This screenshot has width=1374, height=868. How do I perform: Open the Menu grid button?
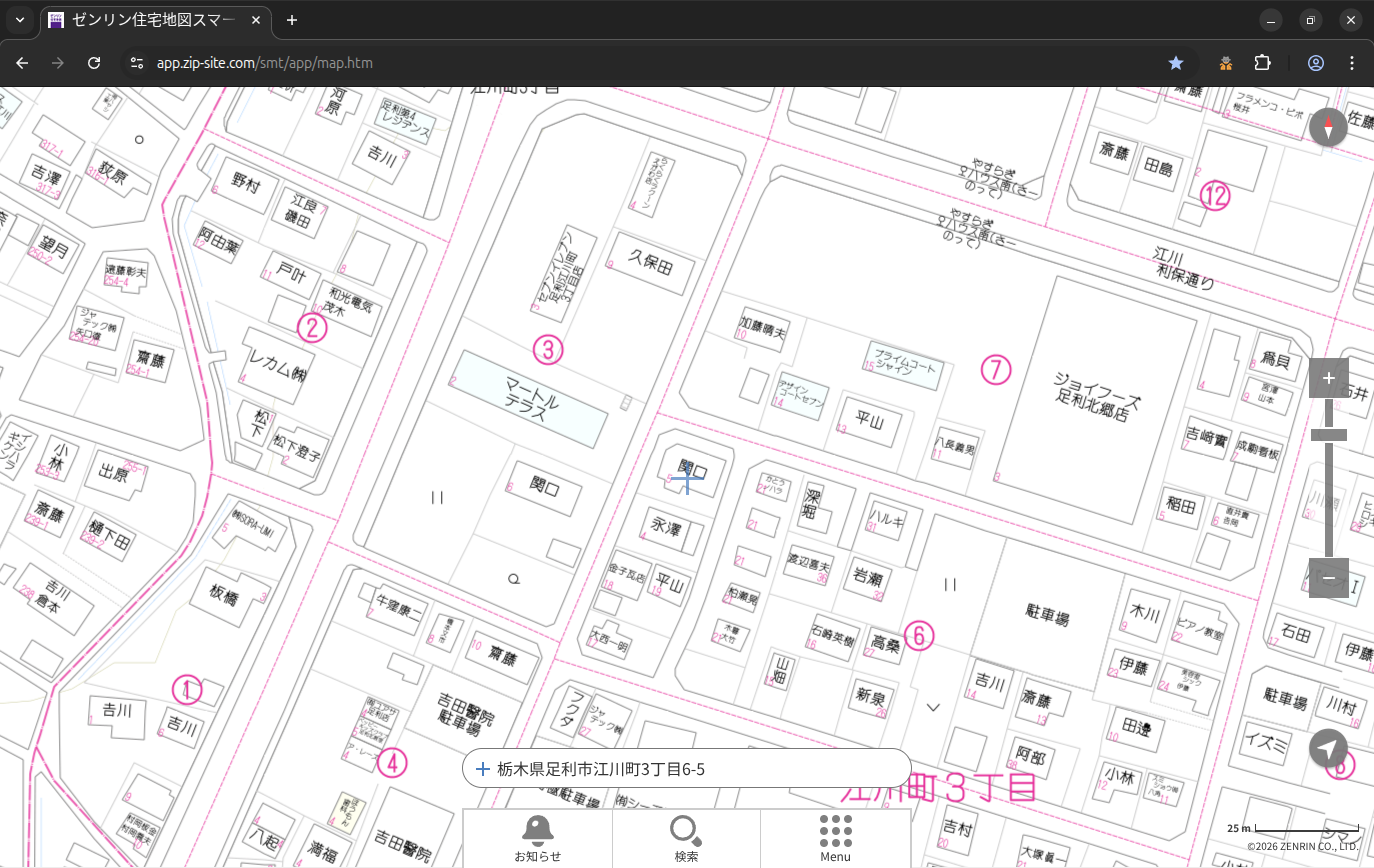[835, 838]
